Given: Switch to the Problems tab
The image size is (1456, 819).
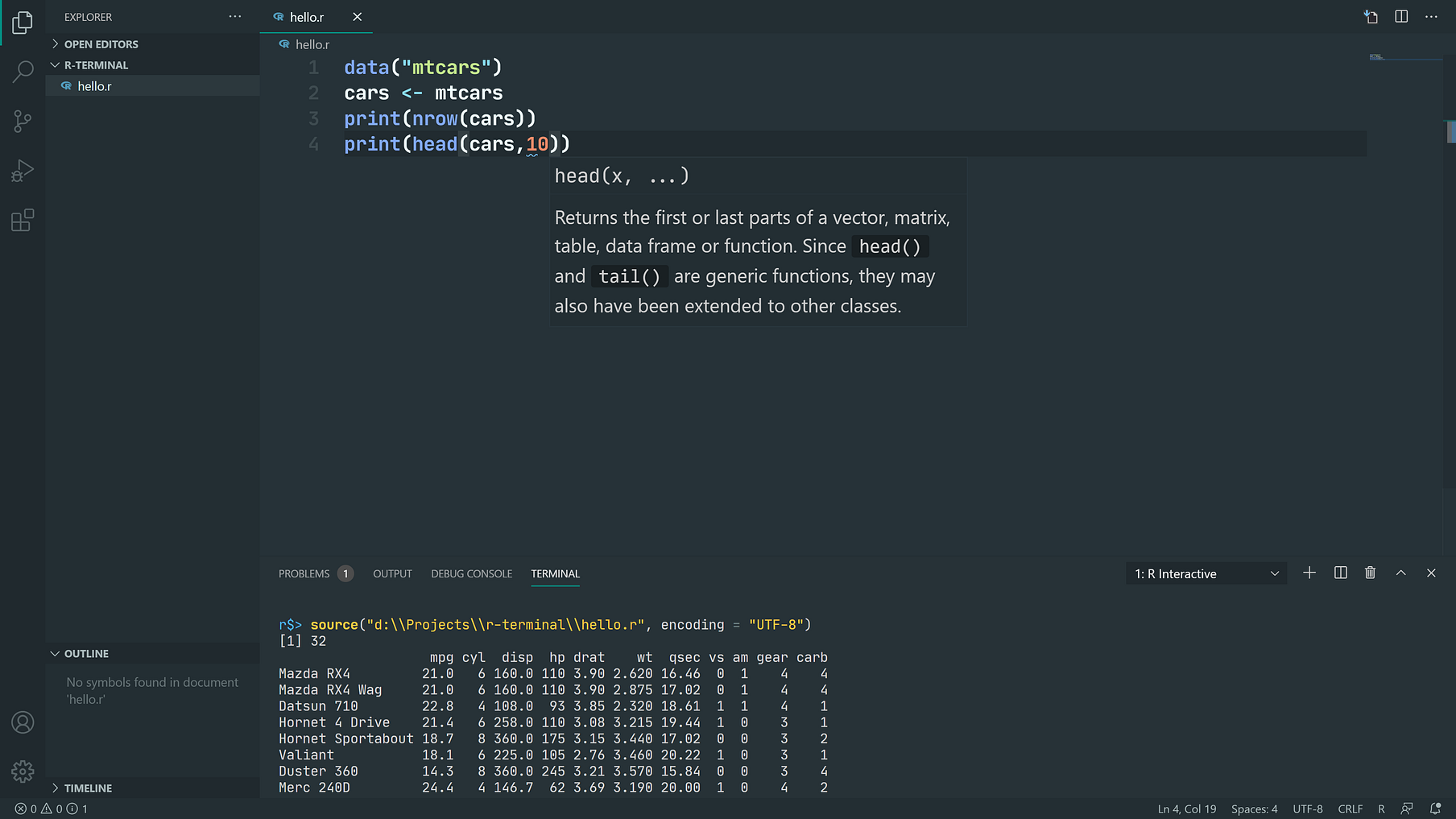Looking at the screenshot, I should pos(304,573).
